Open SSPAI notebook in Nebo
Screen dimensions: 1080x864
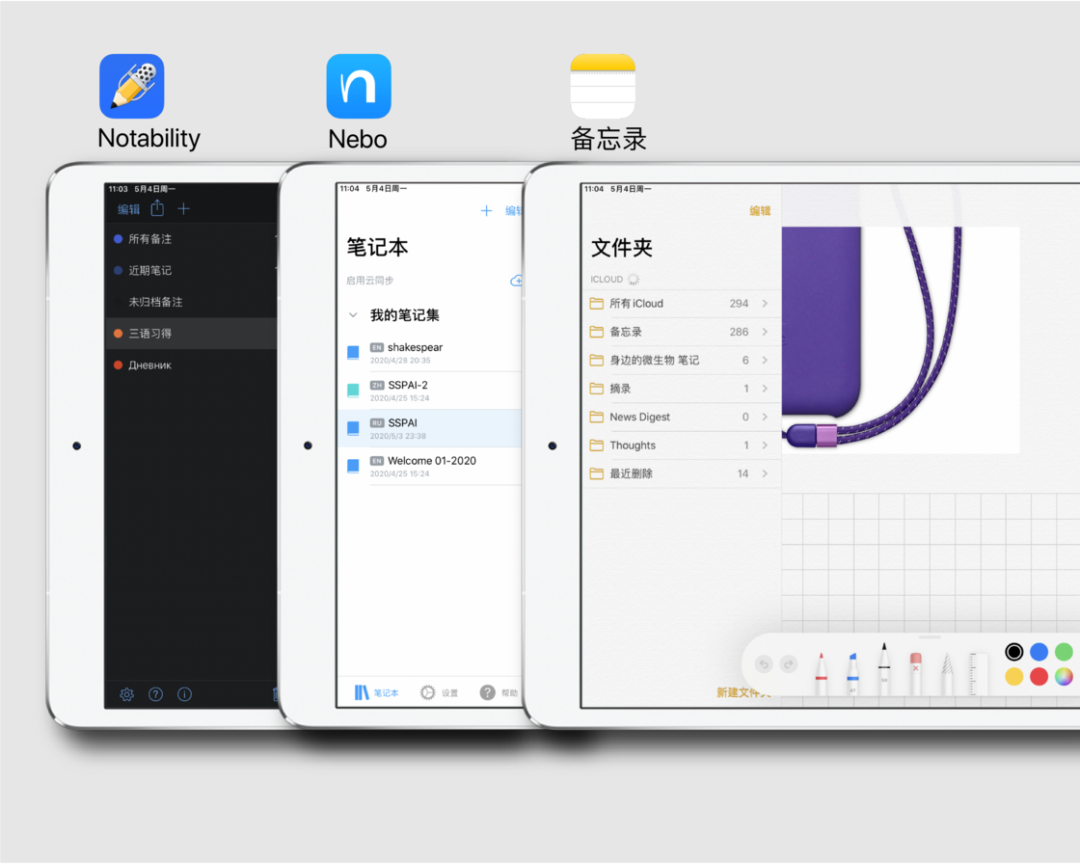[x=430, y=429]
